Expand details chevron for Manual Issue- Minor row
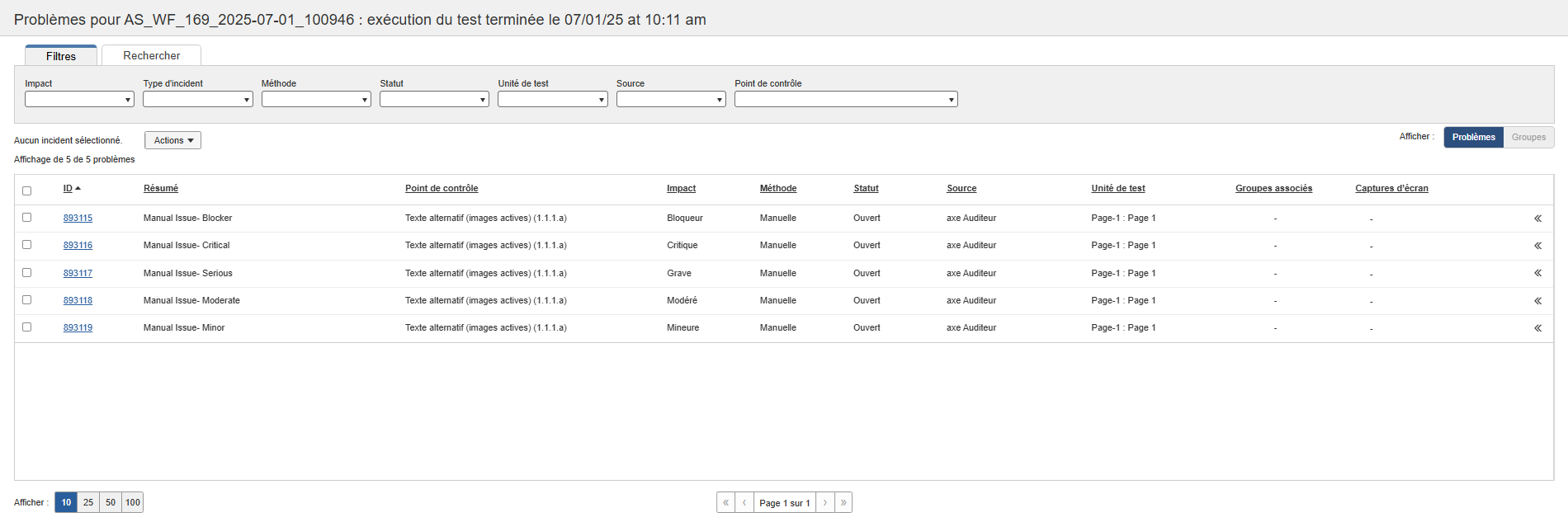 pos(1537,328)
